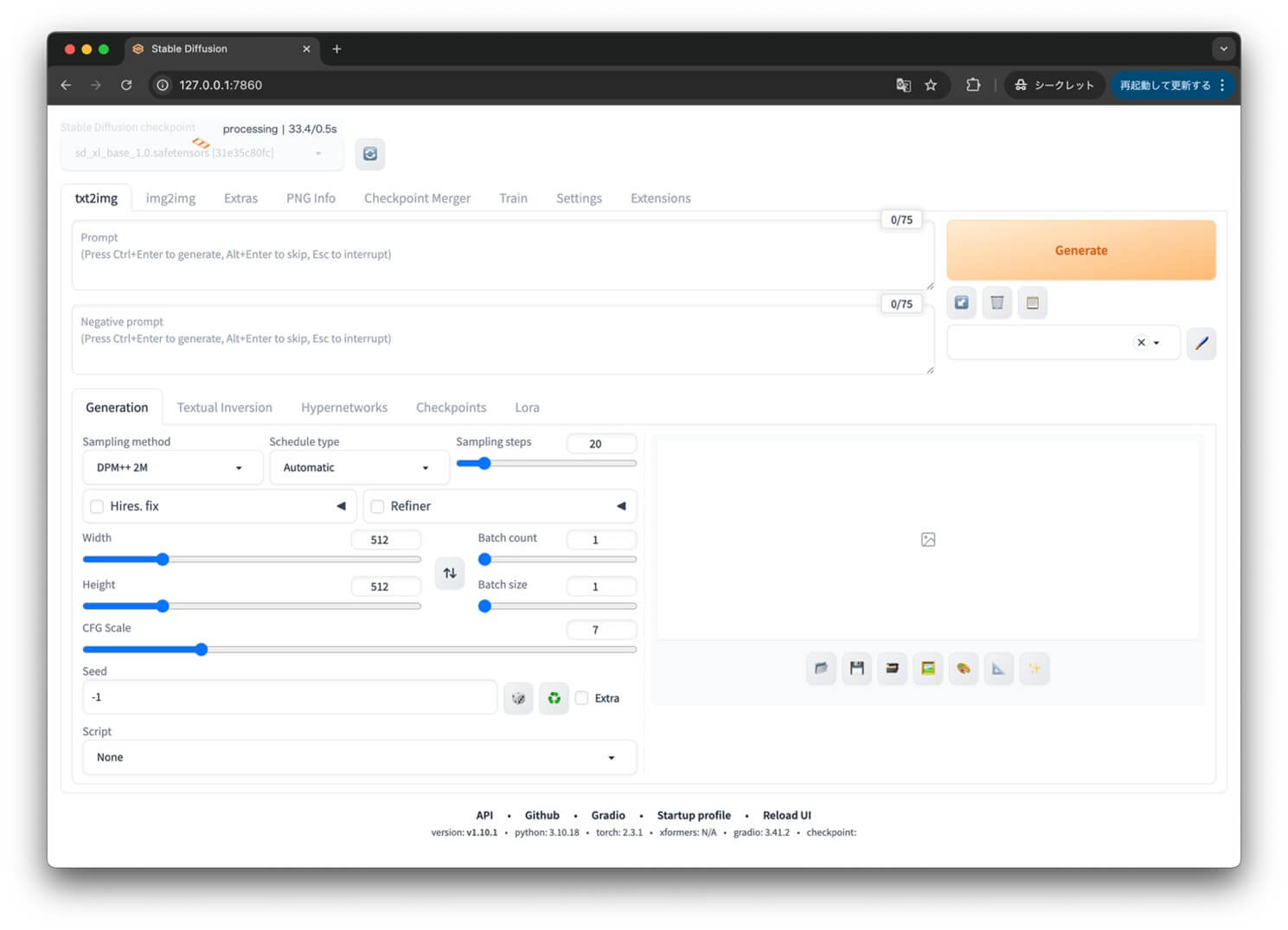Save image with the floppy disk icon

[856, 668]
